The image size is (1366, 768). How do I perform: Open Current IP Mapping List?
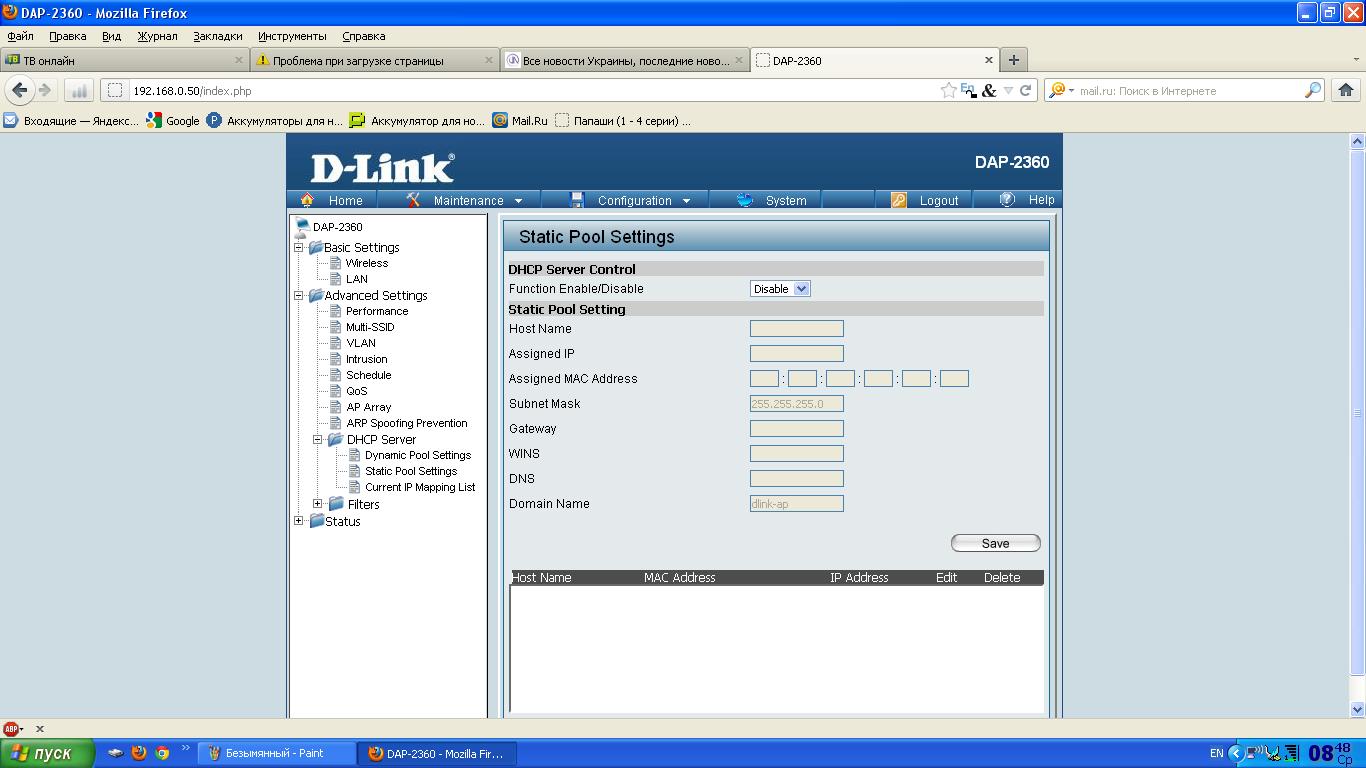coord(420,487)
